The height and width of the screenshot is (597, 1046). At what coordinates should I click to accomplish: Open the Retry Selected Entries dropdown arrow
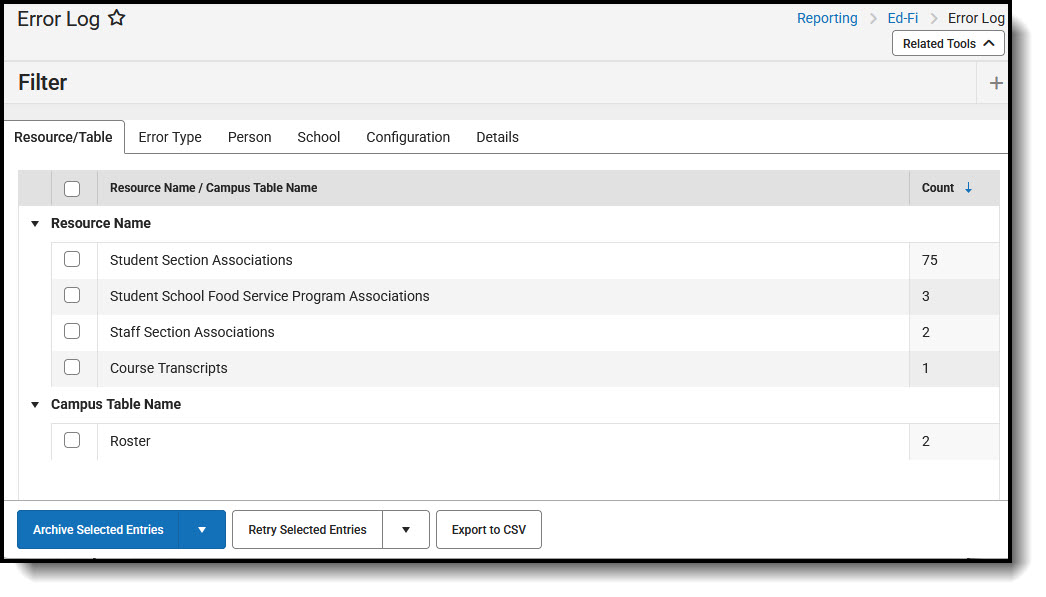(x=406, y=529)
